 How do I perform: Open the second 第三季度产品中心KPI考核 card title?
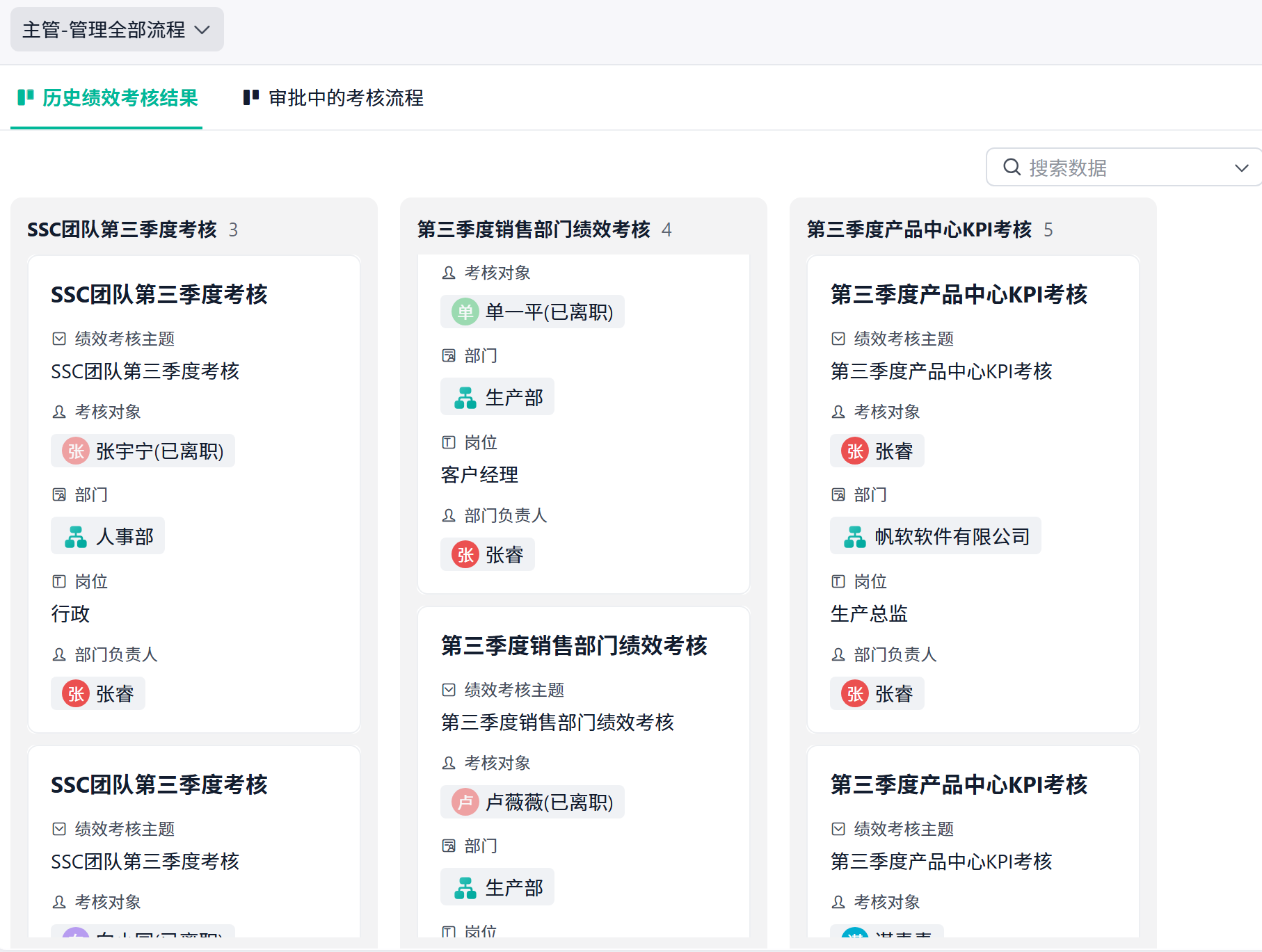tap(959, 785)
